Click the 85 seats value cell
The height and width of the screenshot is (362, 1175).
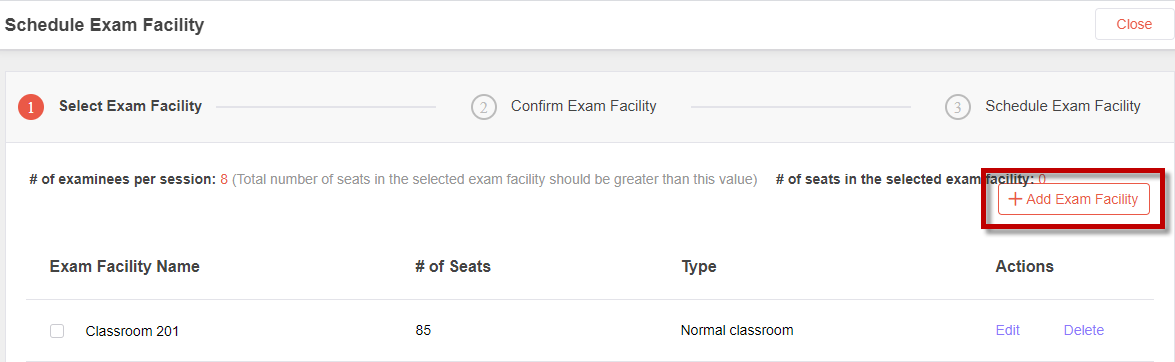point(423,331)
